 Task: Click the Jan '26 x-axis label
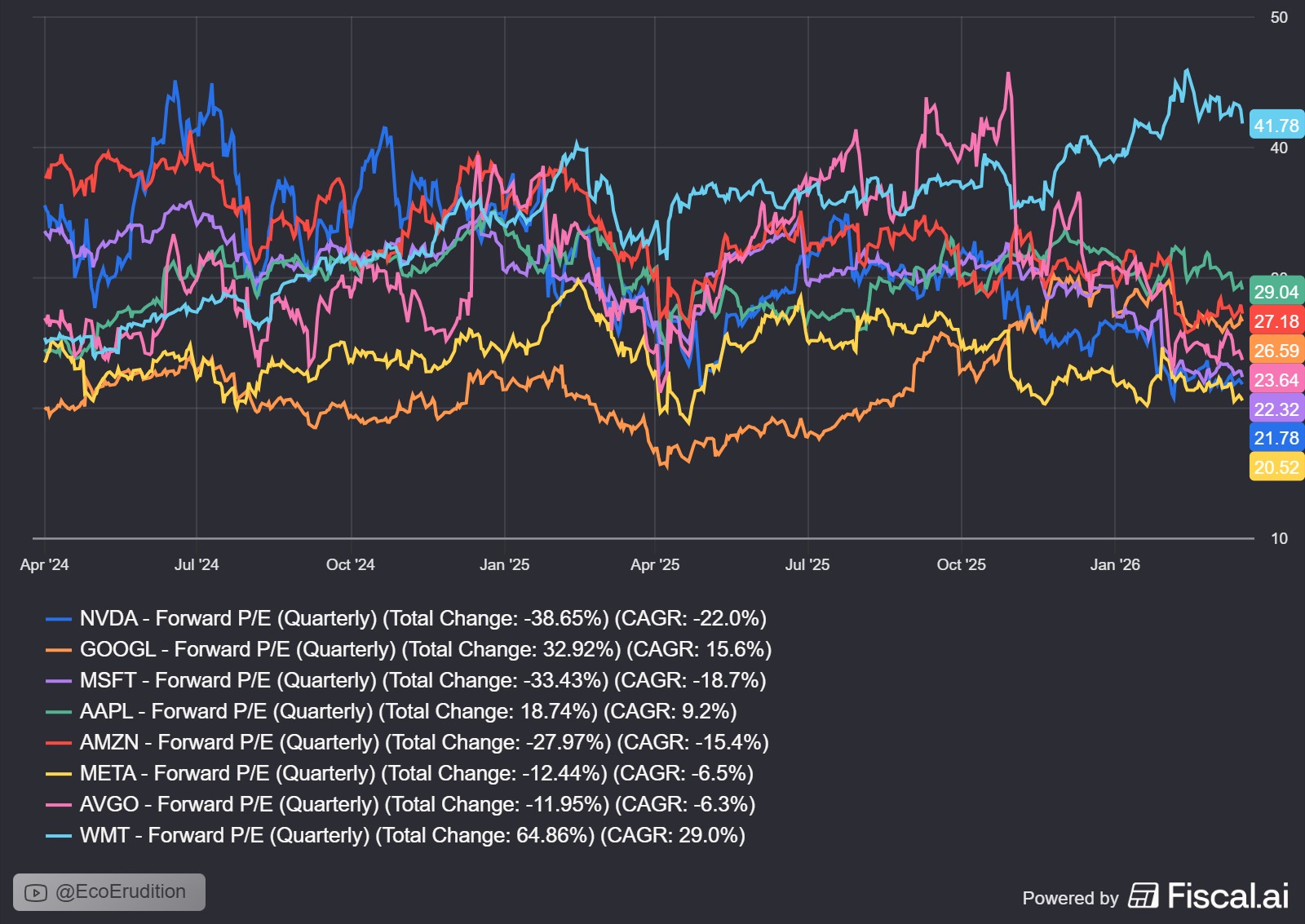click(1116, 564)
